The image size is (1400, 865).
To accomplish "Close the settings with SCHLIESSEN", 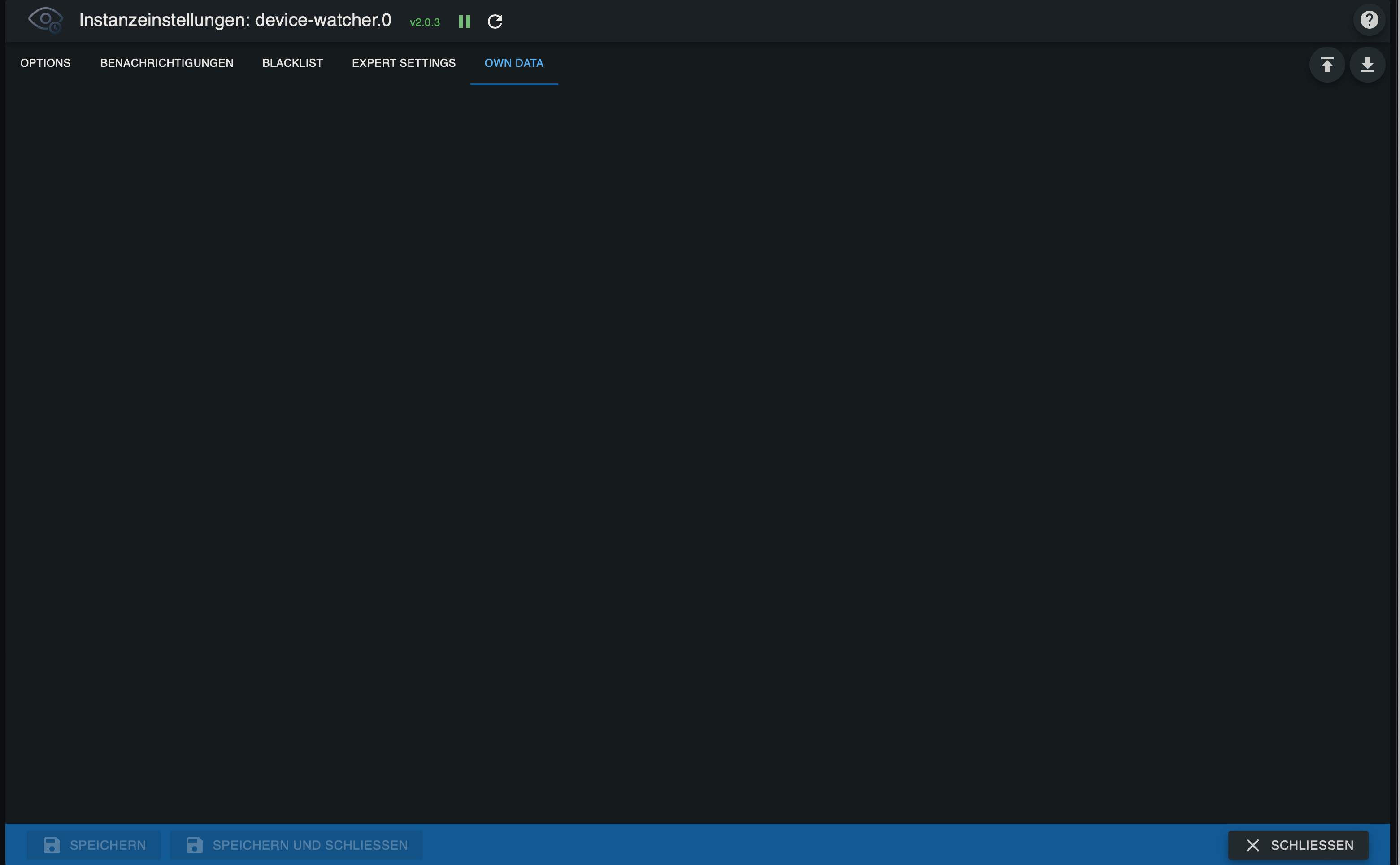I will pyautogui.click(x=1298, y=844).
